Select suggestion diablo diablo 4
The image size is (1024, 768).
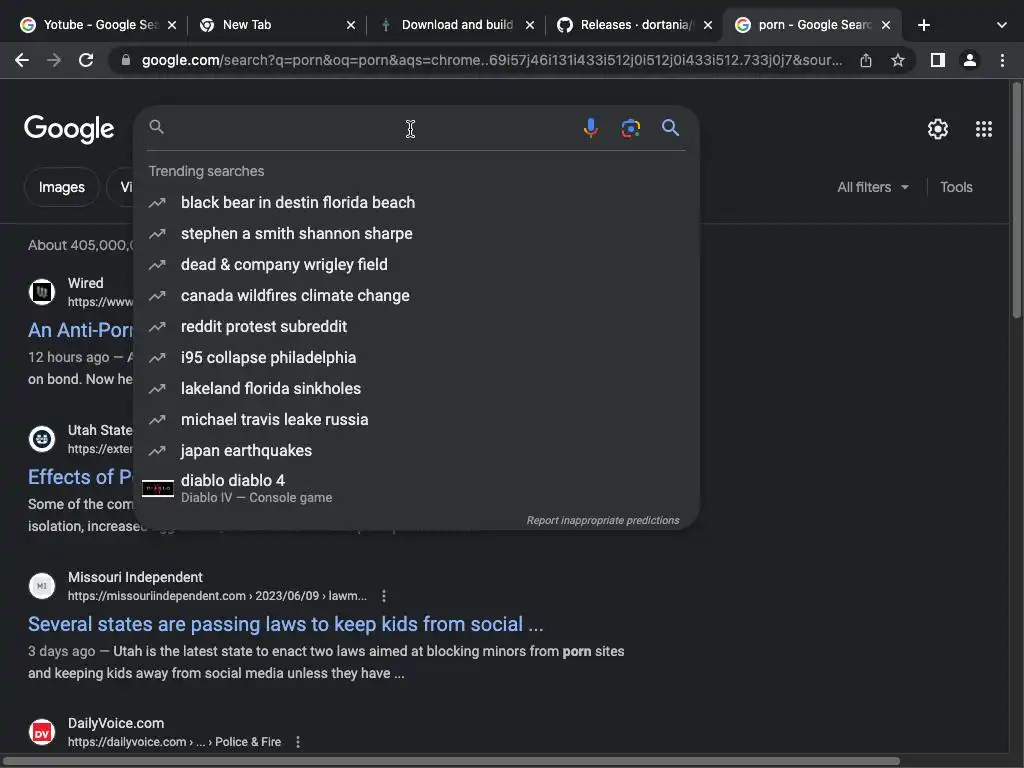pyautogui.click(x=416, y=488)
